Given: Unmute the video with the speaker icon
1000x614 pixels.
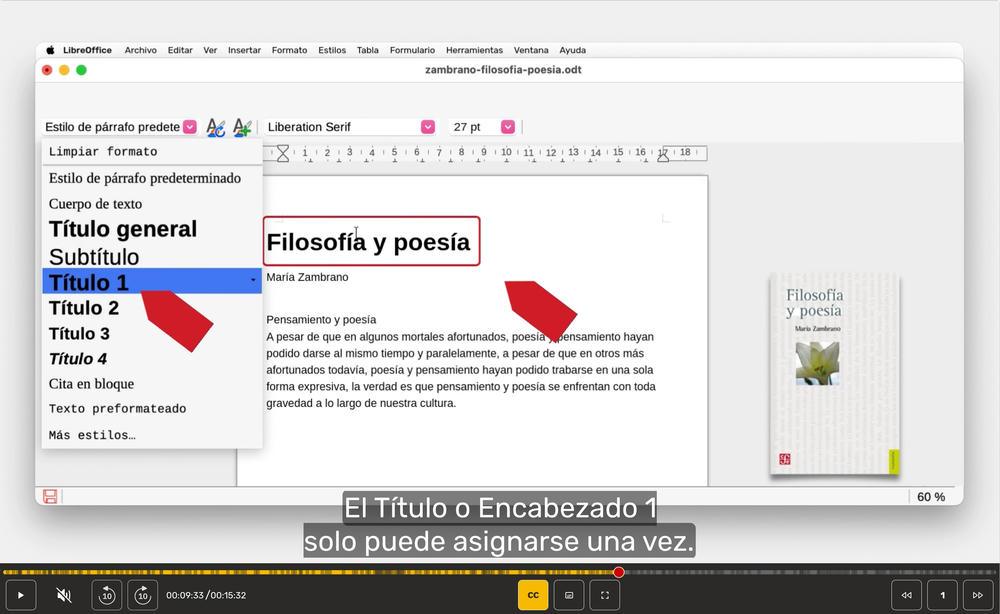Looking at the screenshot, I should (63, 594).
